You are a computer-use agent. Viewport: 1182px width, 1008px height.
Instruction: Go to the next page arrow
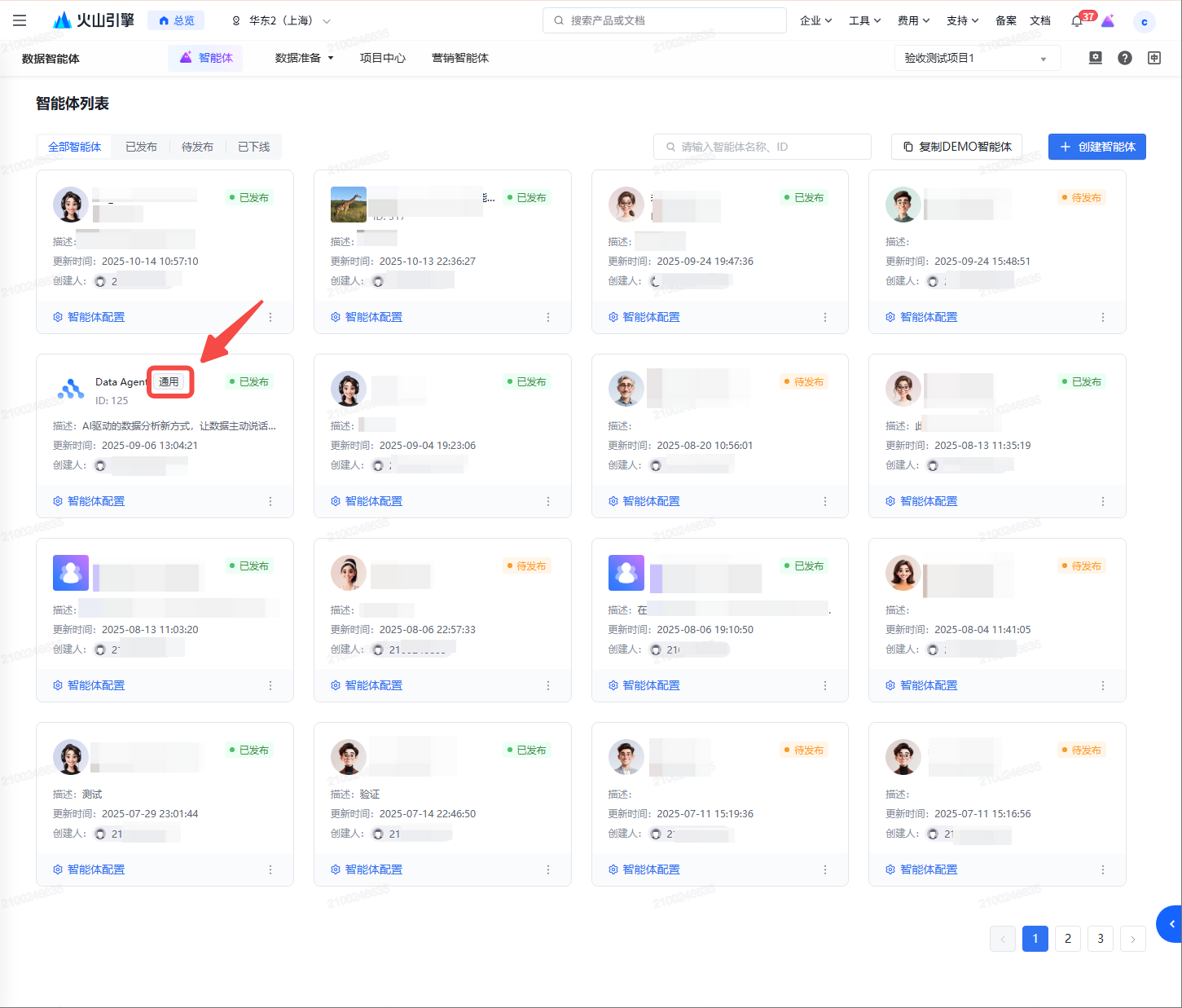pos(1133,939)
